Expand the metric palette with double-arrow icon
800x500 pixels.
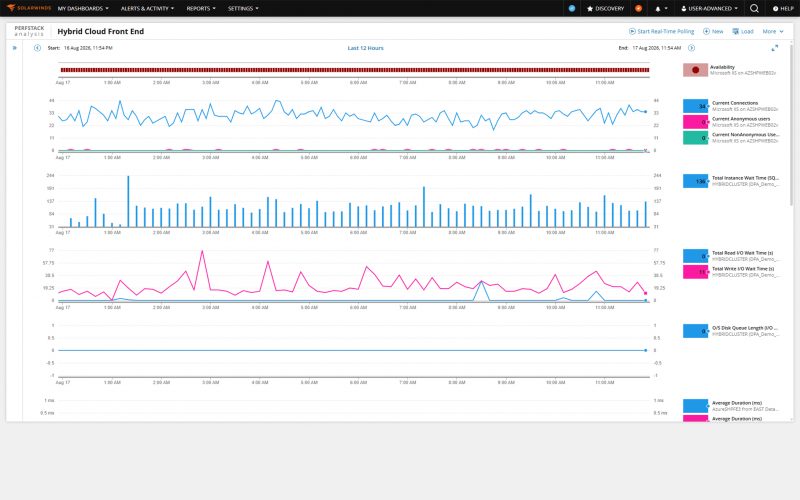[x=15, y=48]
